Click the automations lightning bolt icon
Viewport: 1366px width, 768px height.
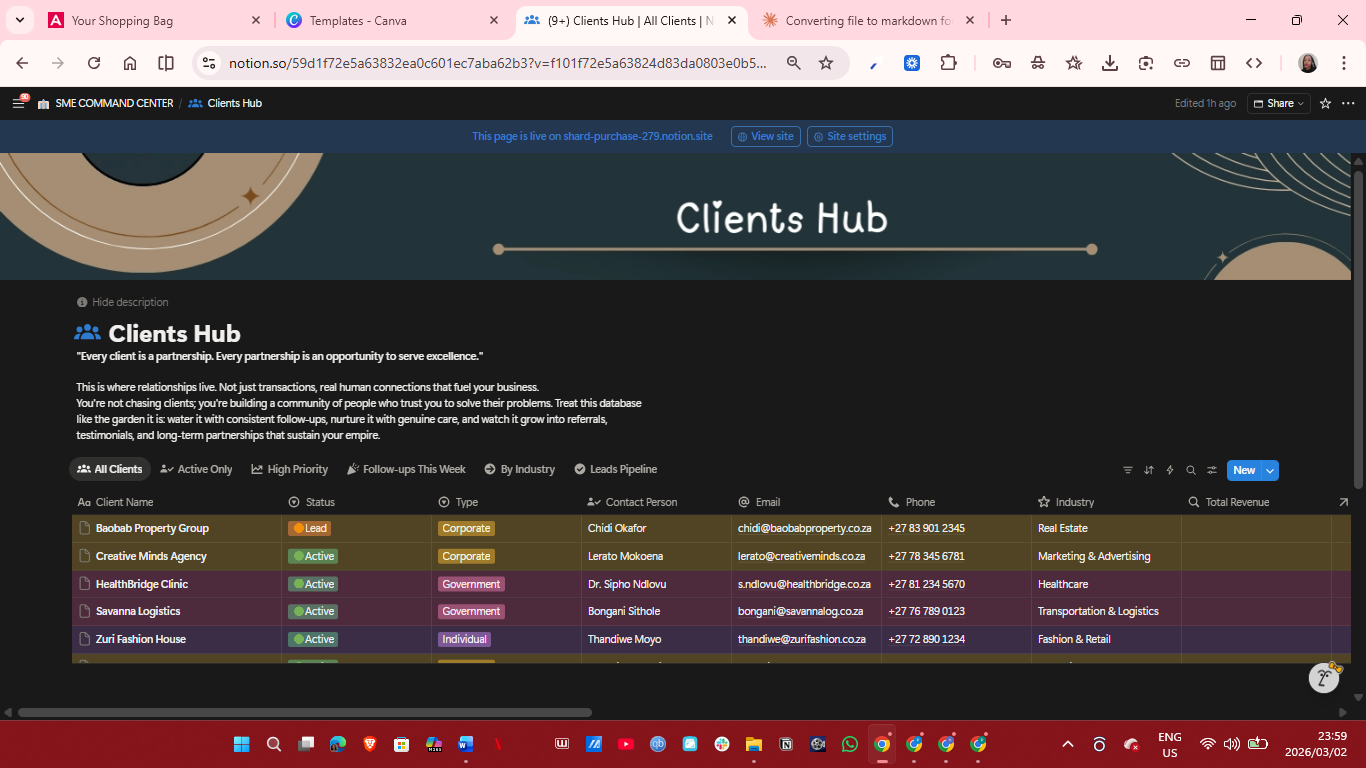pyautogui.click(x=1169, y=470)
